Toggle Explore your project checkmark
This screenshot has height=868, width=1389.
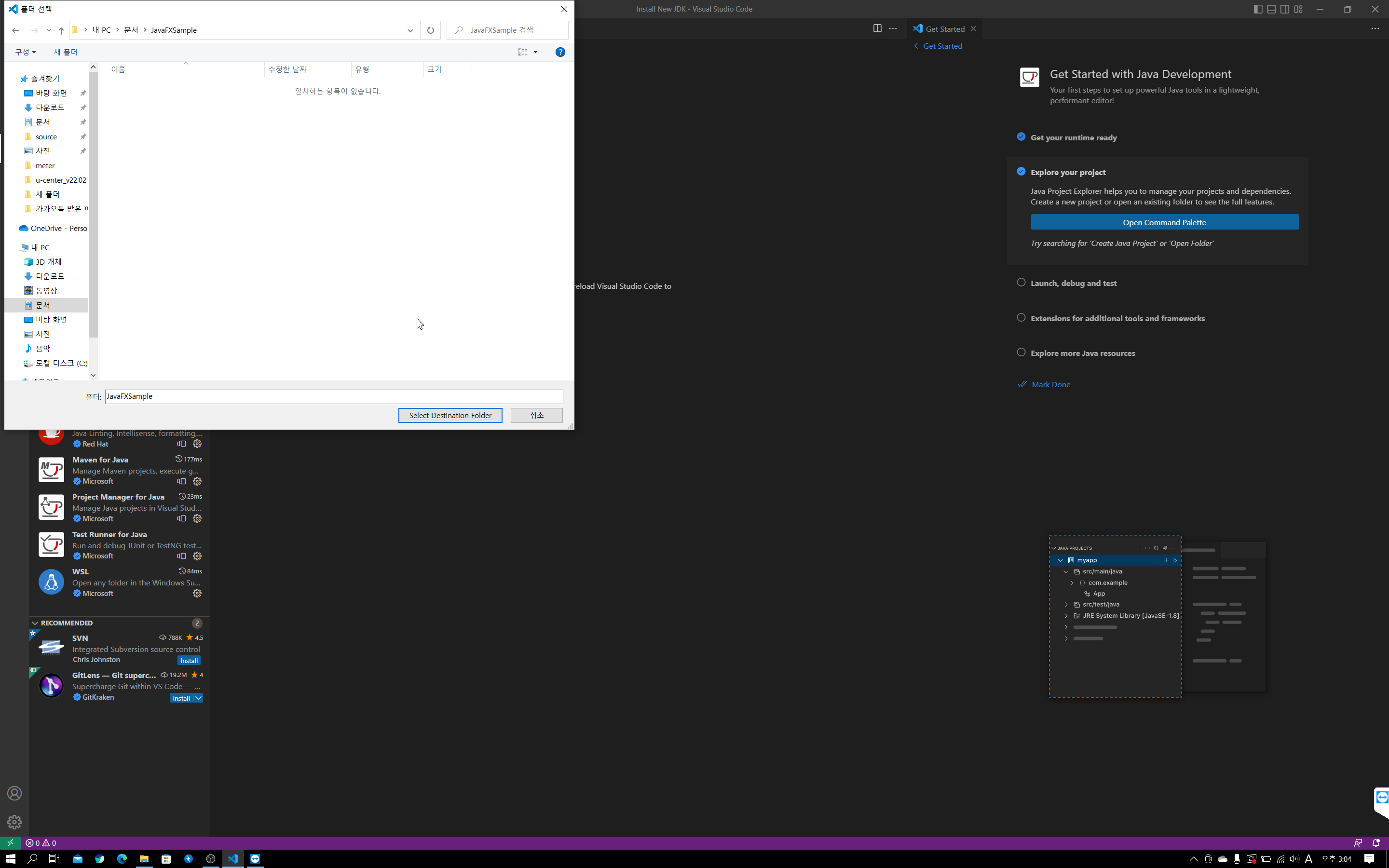pos(1021,171)
